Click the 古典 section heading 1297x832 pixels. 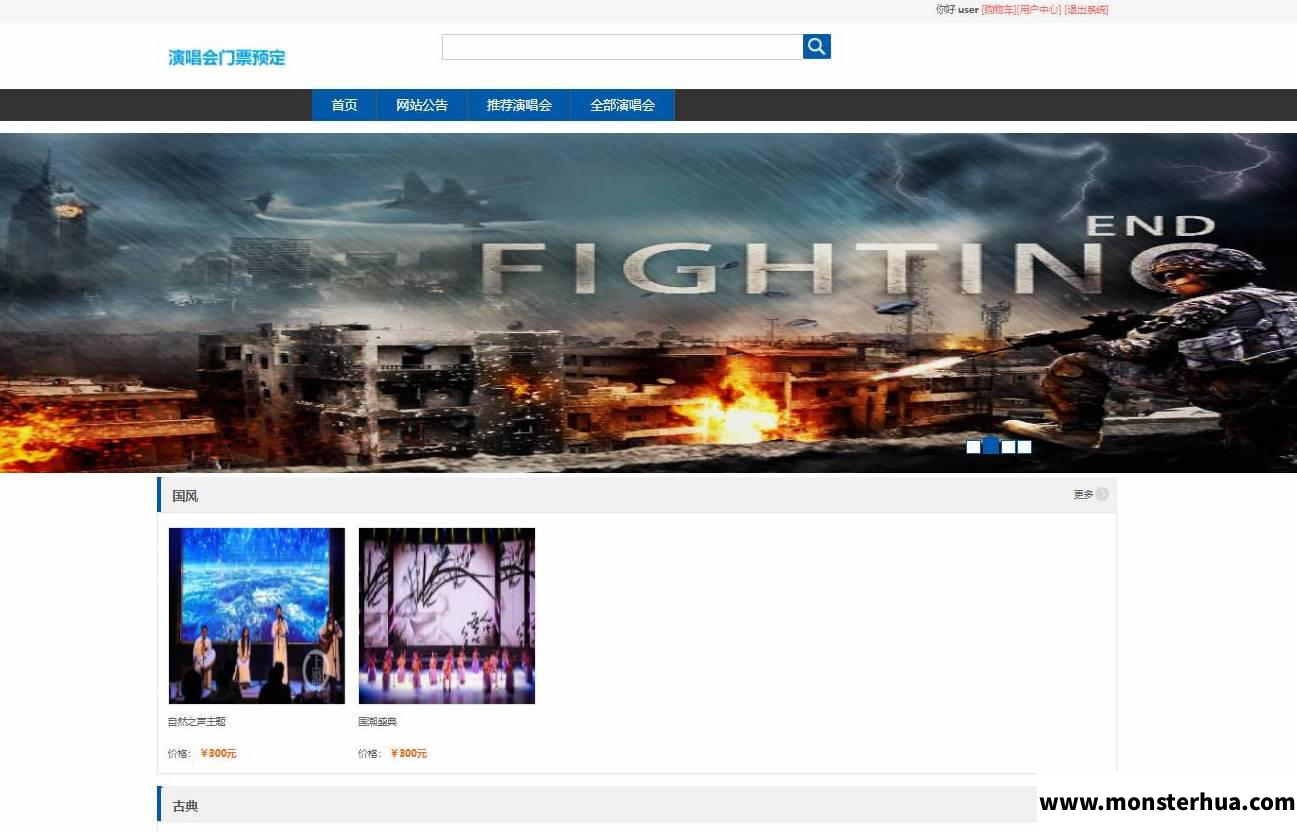(185, 806)
